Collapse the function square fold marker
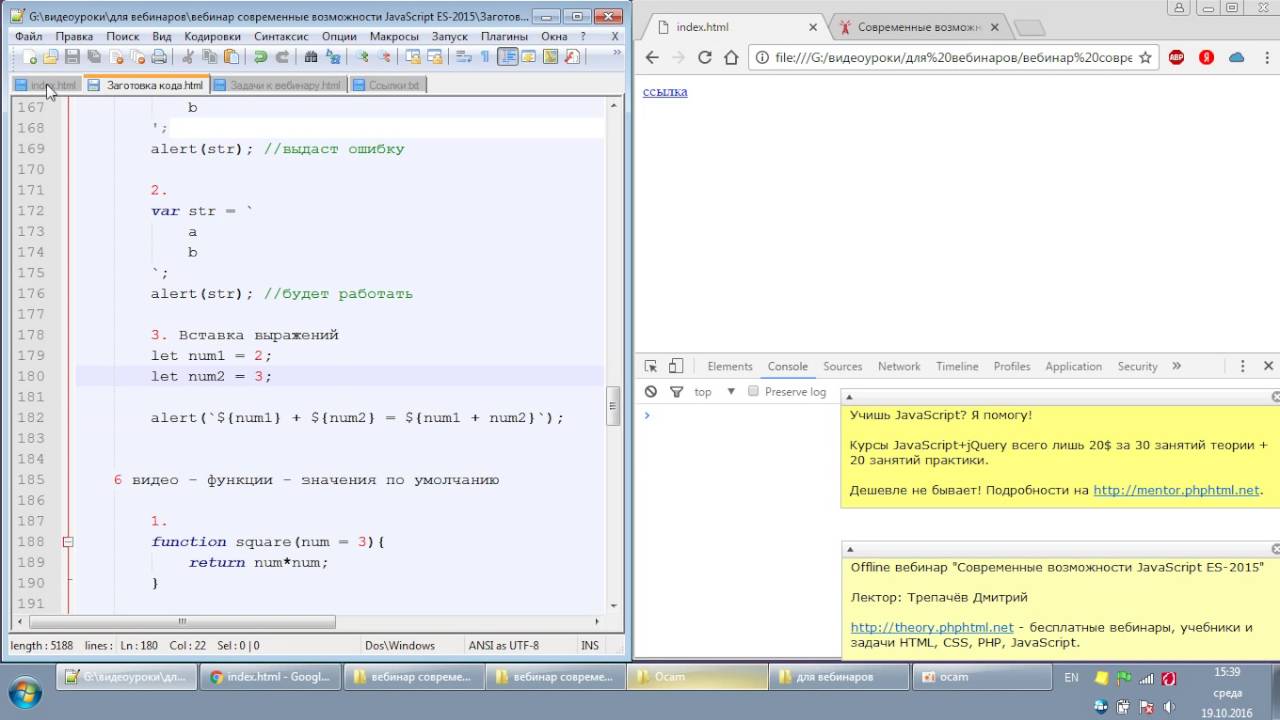The image size is (1280, 720). [x=67, y=542]
